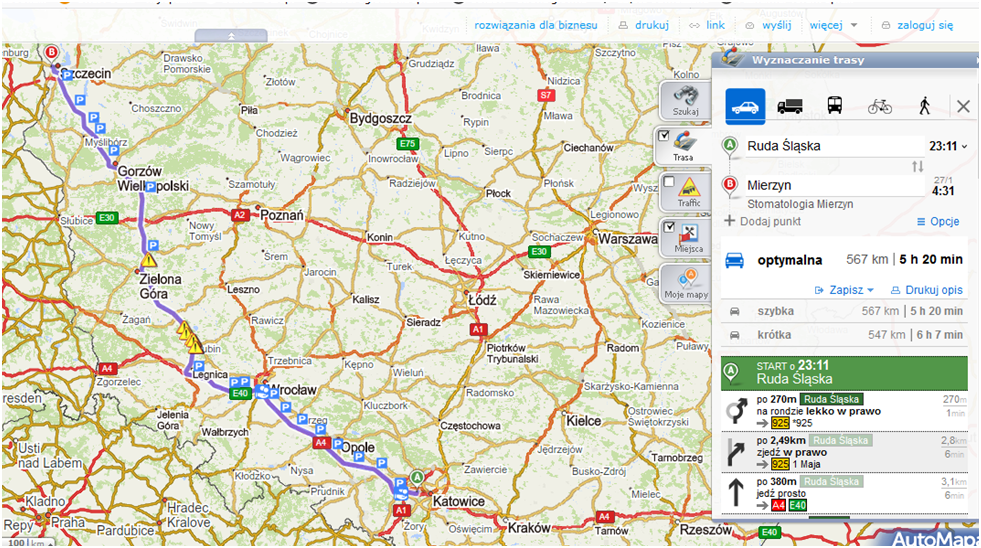Click the green A start marker in the panel

tap(729, 146)
